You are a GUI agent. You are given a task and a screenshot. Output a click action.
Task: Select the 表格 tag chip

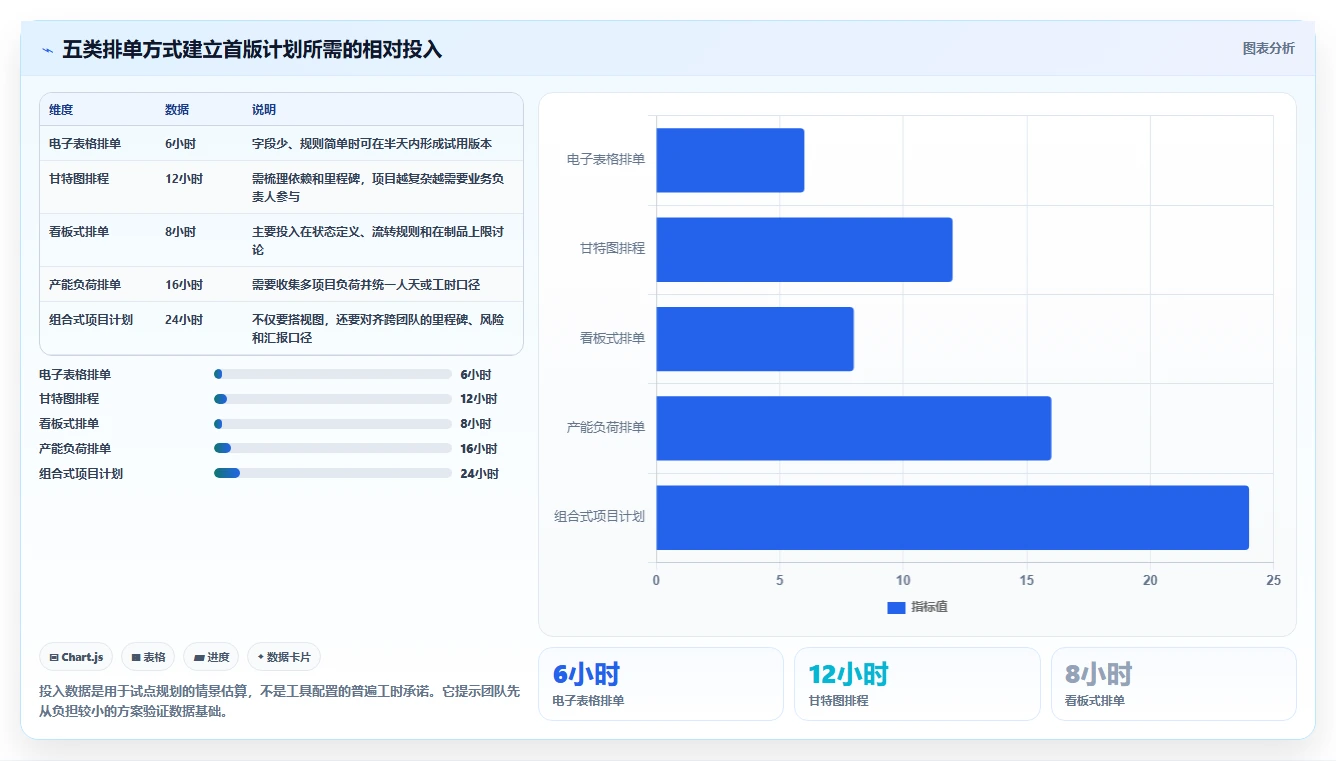tap(148, 657)
